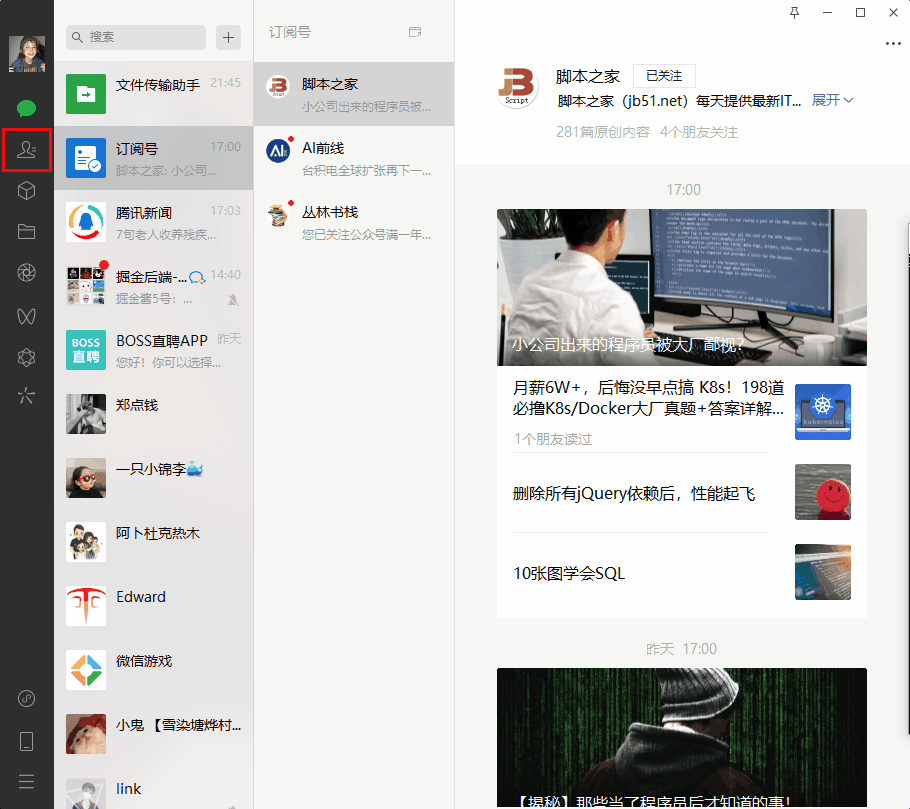The height and width of the screenshot is (809, 910).
Task: Open the more options (...) menu
Action: click(895, 43)
